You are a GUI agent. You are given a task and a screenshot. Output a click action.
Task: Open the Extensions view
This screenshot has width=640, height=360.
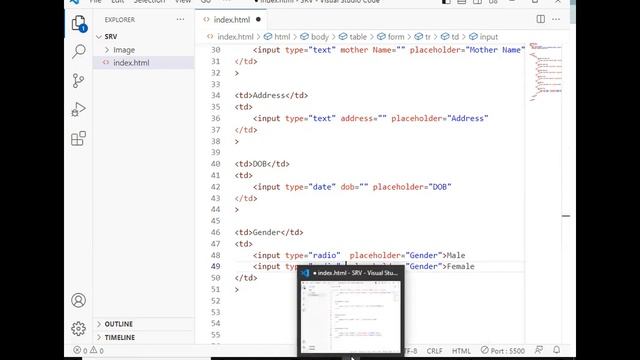tap(78, 138)
